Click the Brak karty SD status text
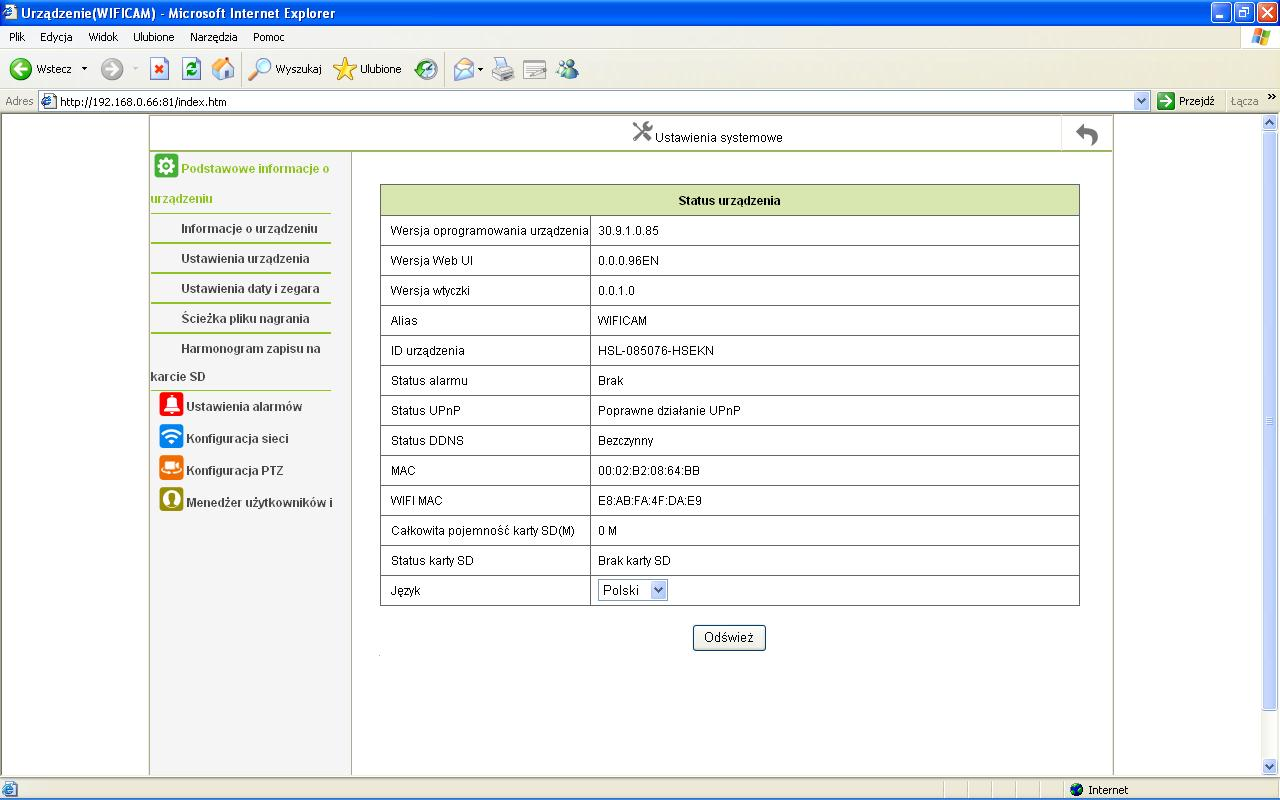1280x800 pixels. (x=634, y=561)
